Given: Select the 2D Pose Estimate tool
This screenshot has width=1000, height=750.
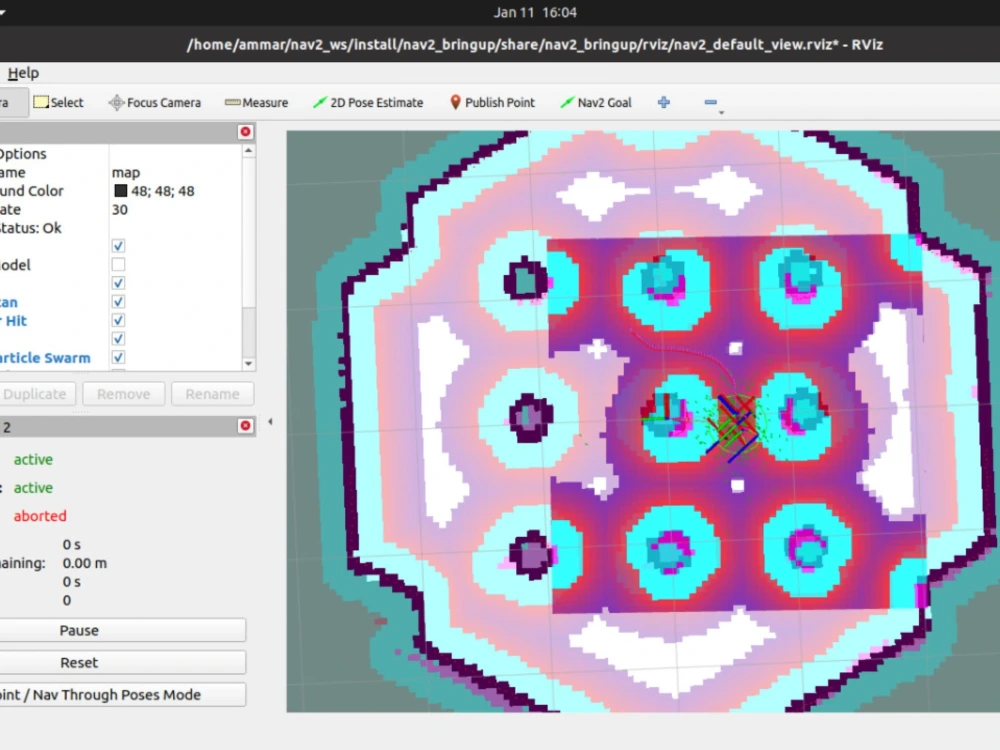Looking at the screenshot, I should [369, 102].
